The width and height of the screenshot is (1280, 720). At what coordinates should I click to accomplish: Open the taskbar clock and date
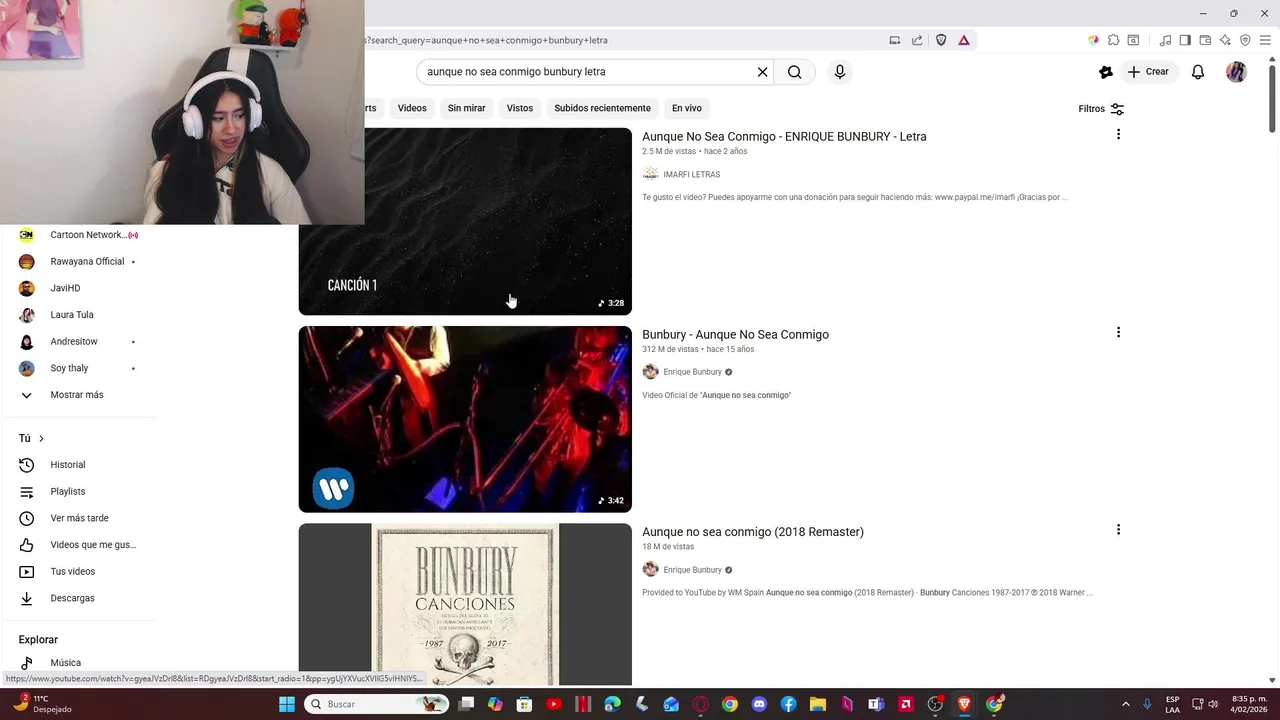[x=1245, y=704]
